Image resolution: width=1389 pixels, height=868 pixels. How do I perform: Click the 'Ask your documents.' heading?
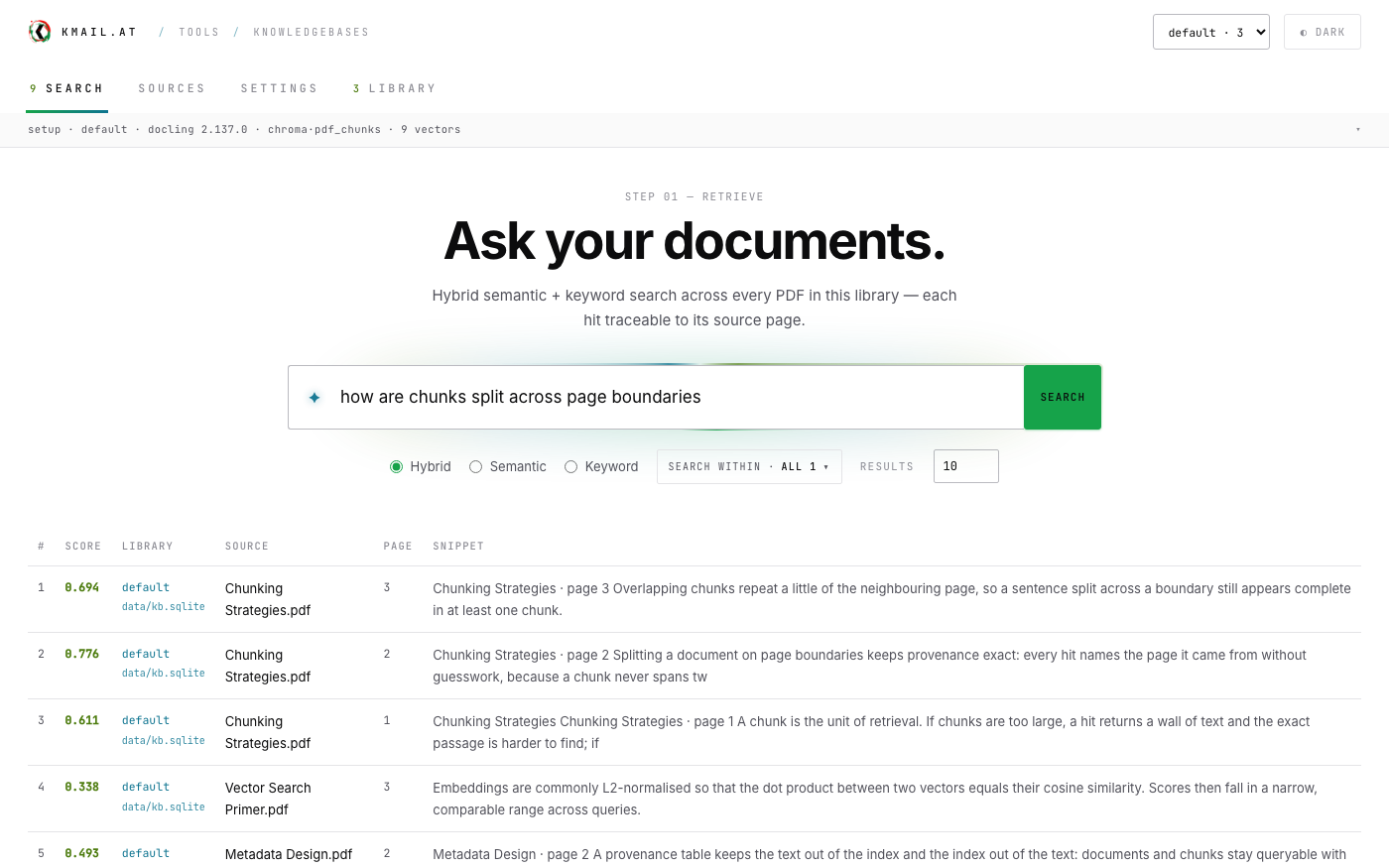[694, 241]
